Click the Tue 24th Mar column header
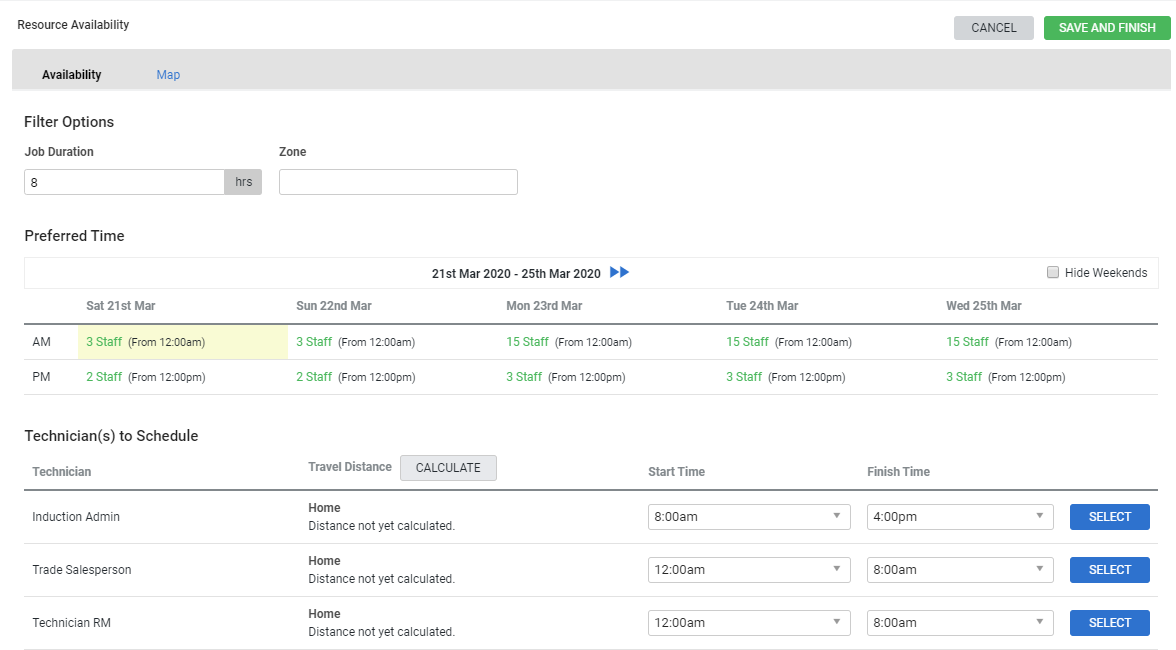The height and width of the screenshot is (650, 1176). pos(762,306)
